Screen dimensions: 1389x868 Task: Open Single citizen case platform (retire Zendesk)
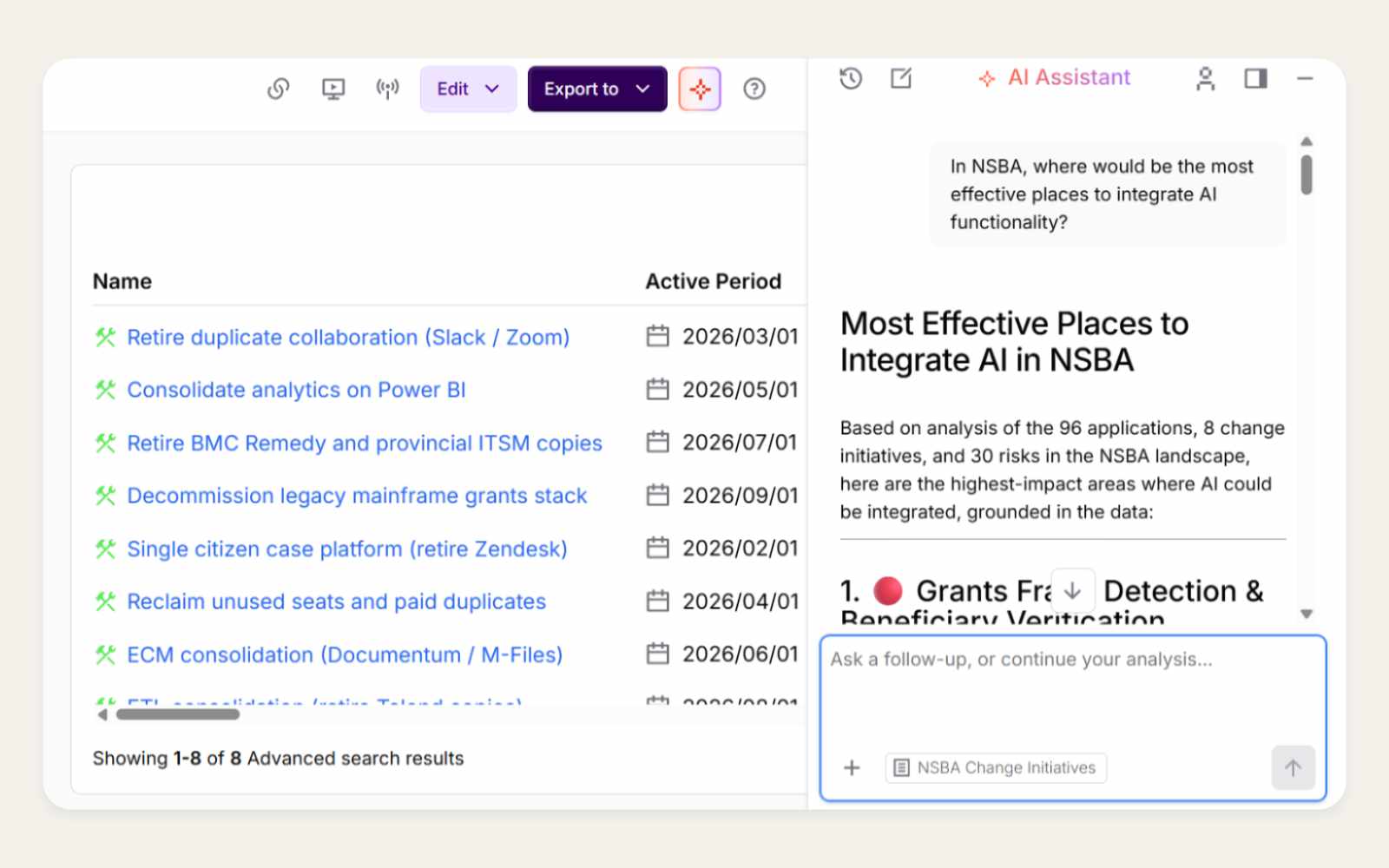click(347, 549)
